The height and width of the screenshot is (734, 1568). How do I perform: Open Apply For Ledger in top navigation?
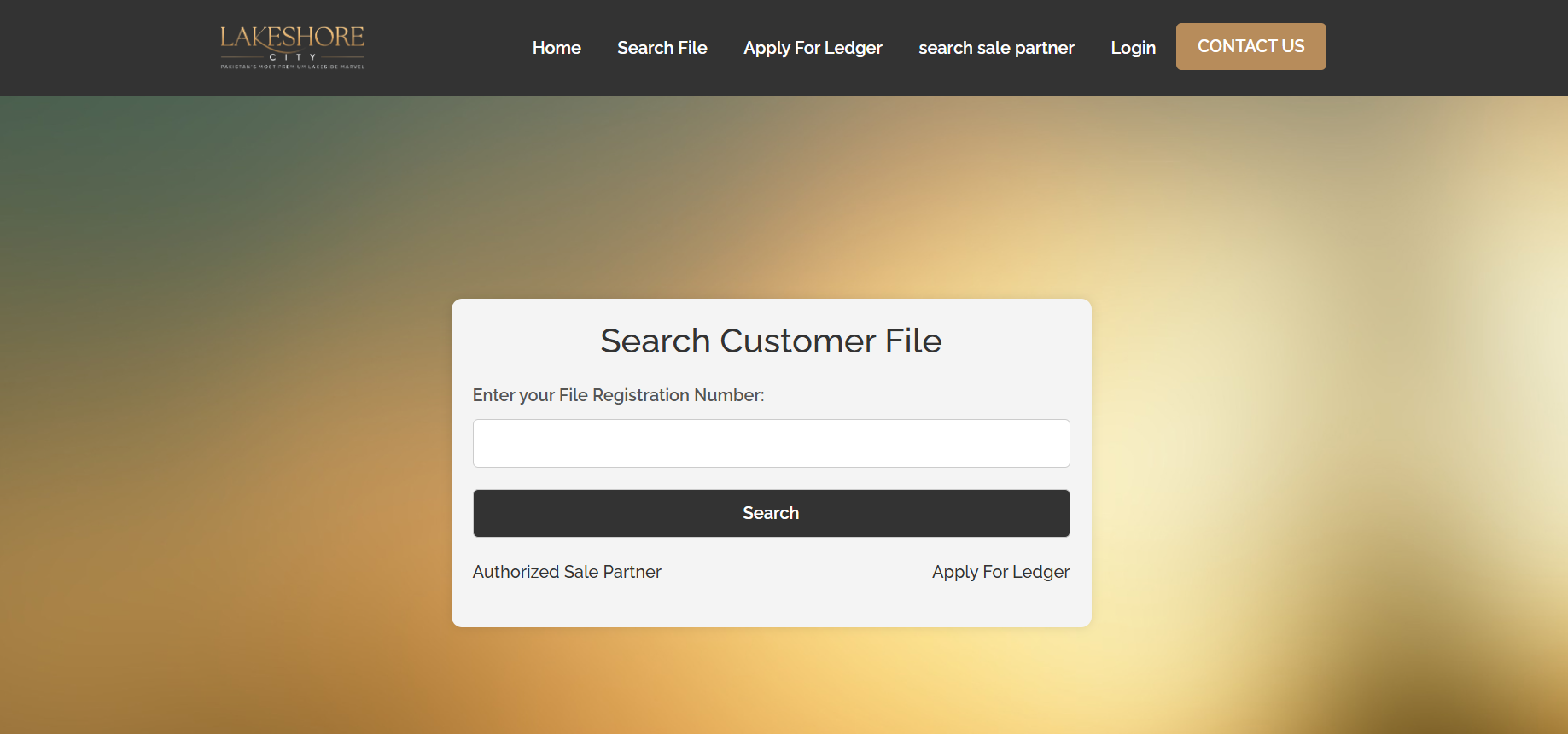pos(813,48)
